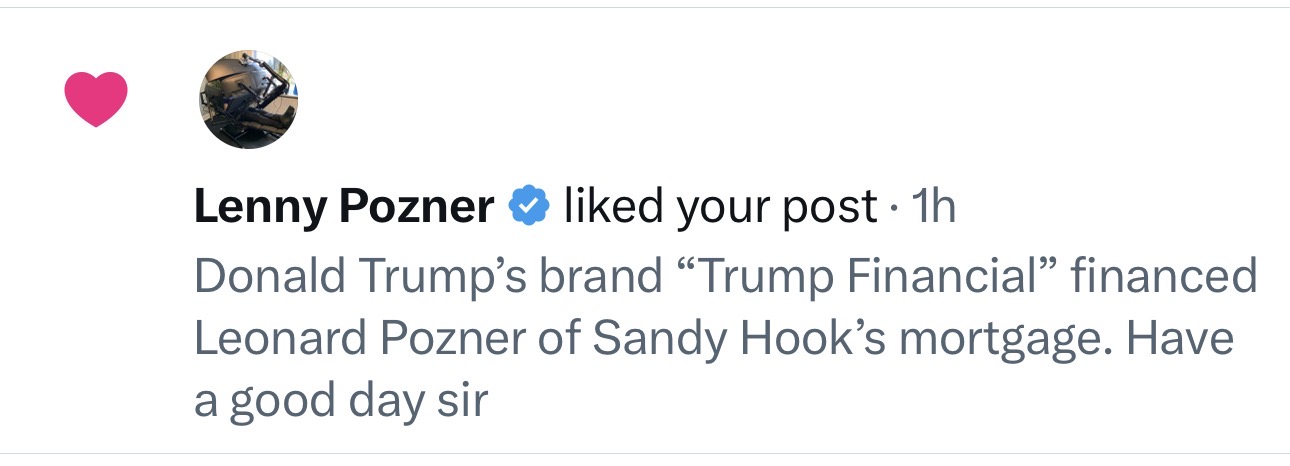This screenshot has height=466, width=1290.
Task: Click the dot separator before 1h
Action: pyautogui.click(x=895, y=209)
